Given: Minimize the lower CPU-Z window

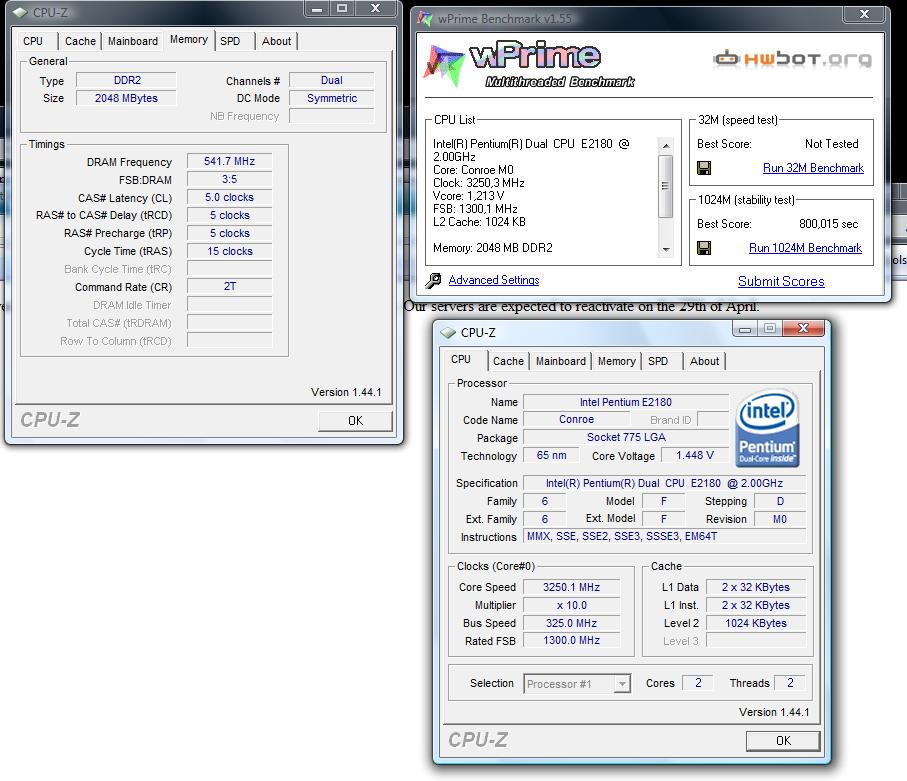Looking at the screenshot, I should click(745, 329).
